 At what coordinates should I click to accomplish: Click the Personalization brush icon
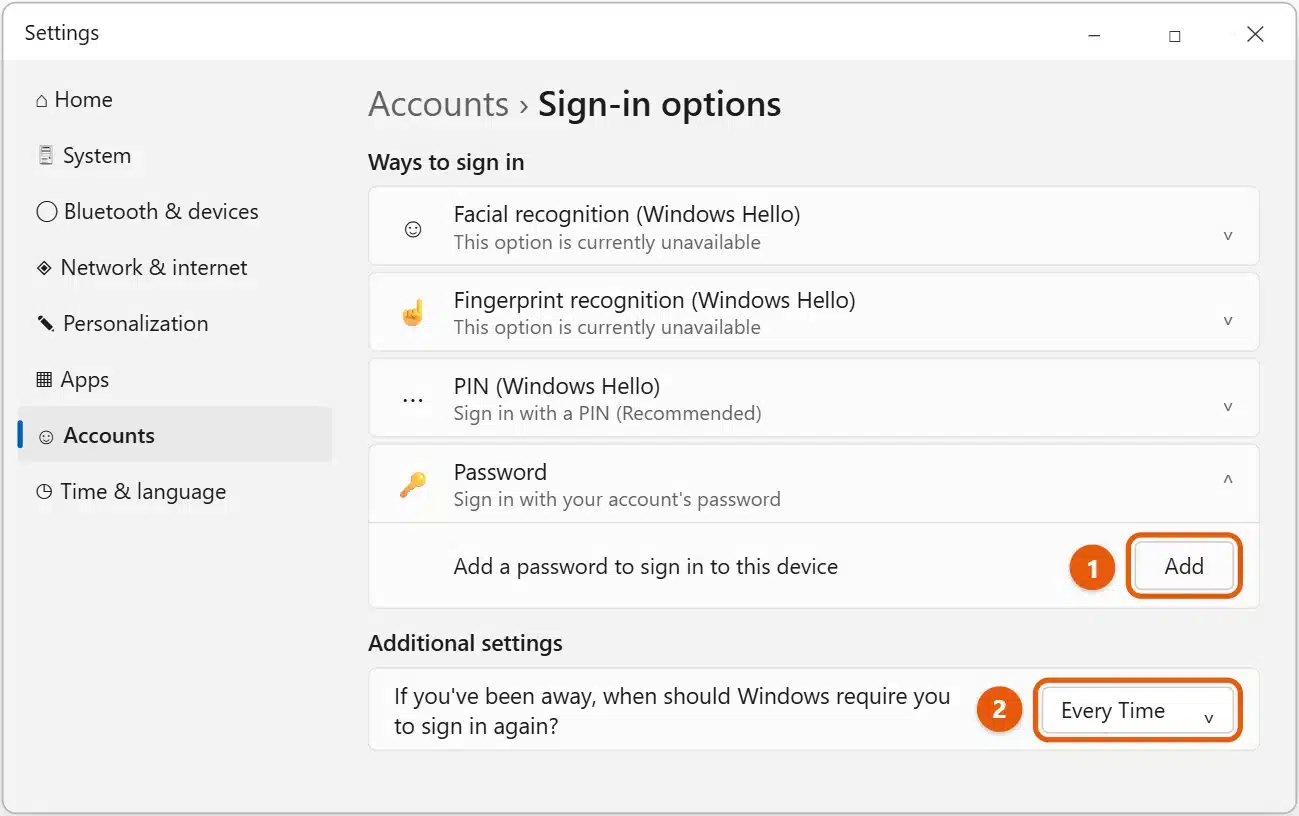(x=46, y=324)
